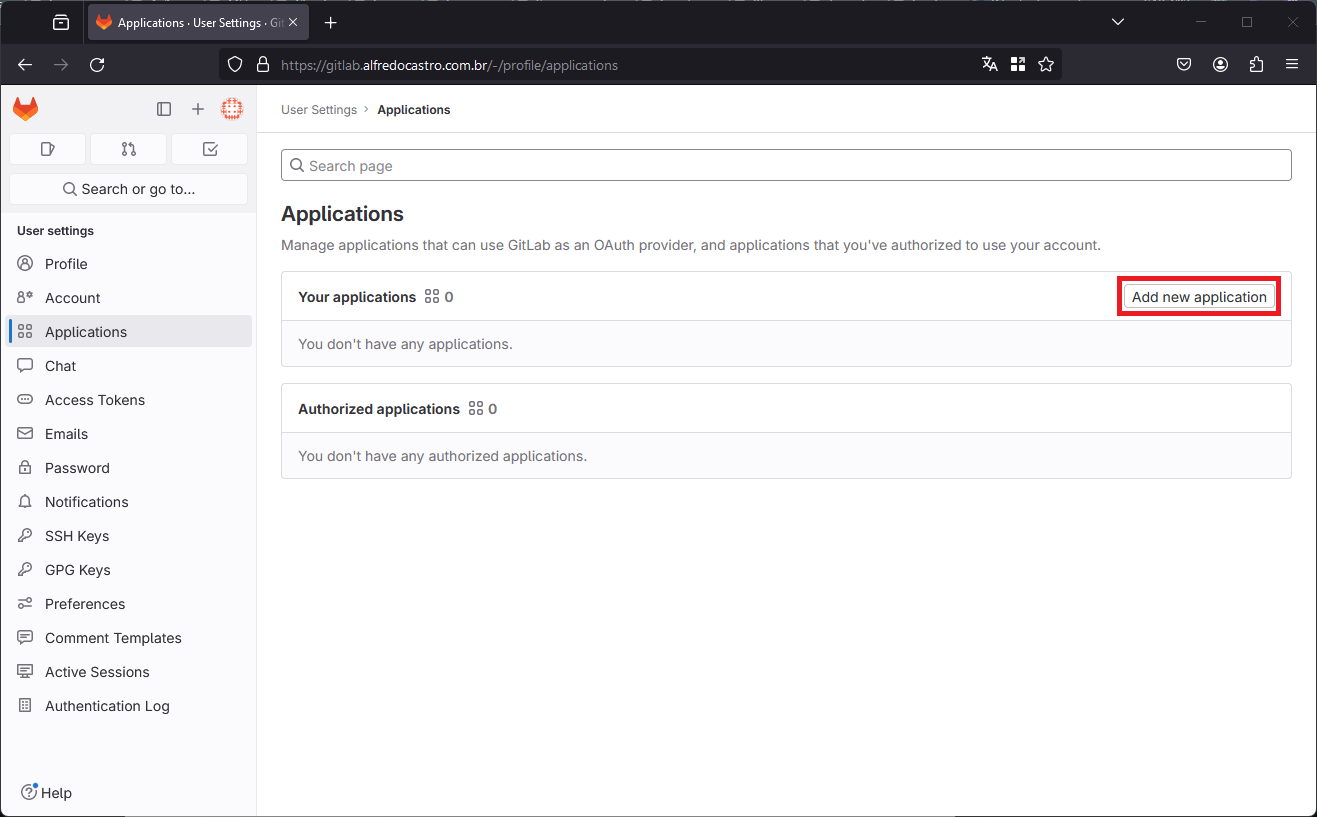Open Profile settings
The height and width of the screenshot is (817, 1317).
[x=129, y=264]
